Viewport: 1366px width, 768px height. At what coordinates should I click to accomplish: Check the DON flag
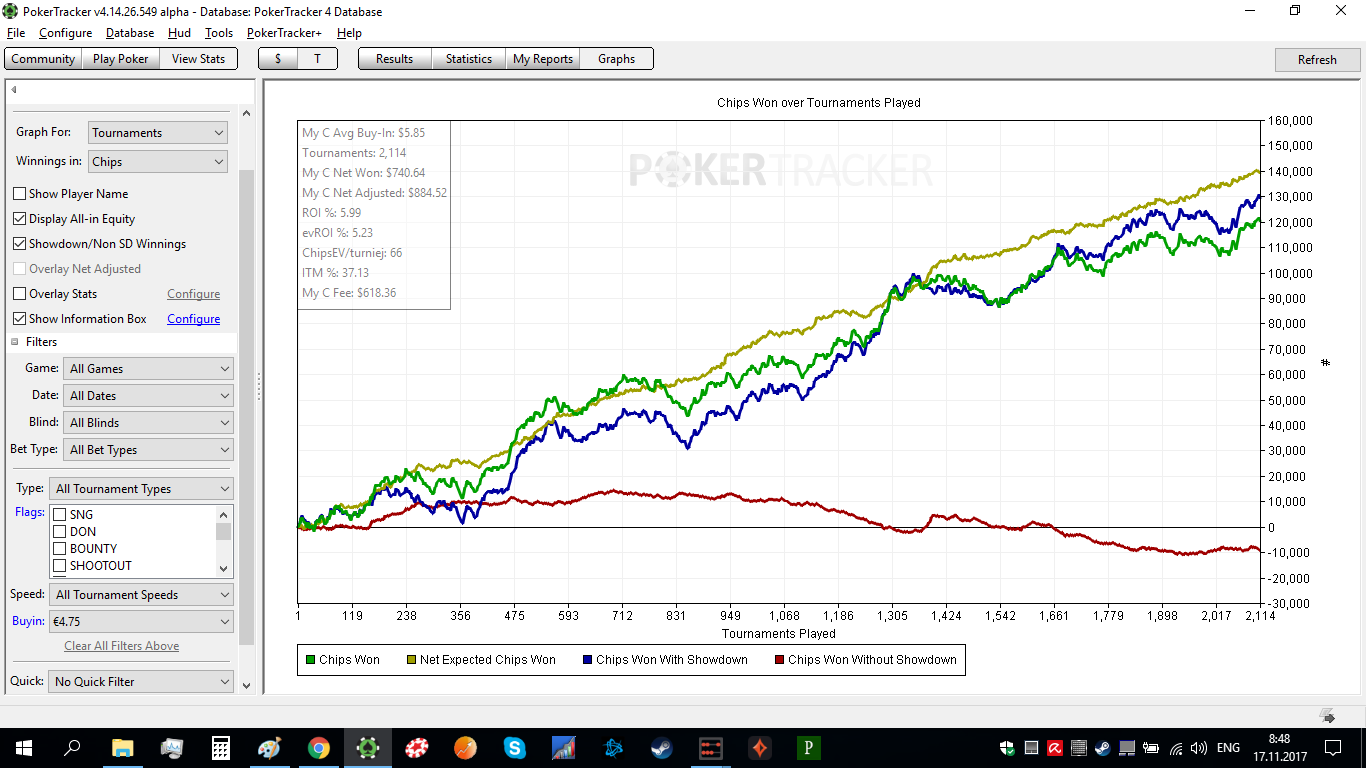point(59,532)
